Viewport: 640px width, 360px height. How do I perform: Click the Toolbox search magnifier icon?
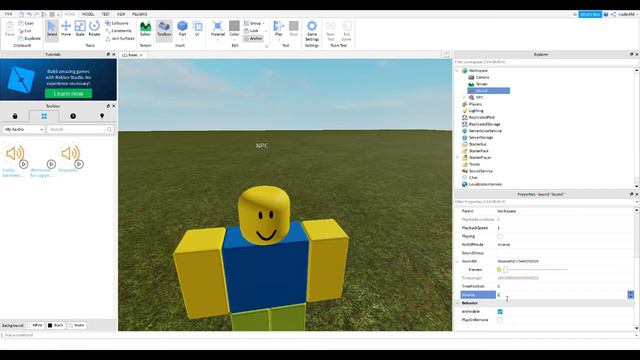coord(109,129)
